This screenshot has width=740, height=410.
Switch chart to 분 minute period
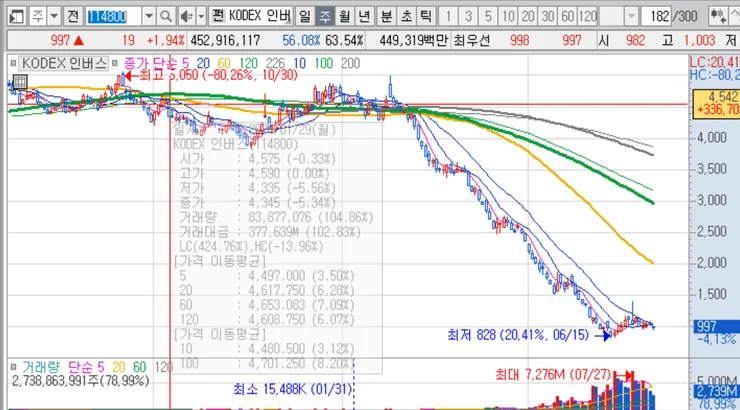386,17
